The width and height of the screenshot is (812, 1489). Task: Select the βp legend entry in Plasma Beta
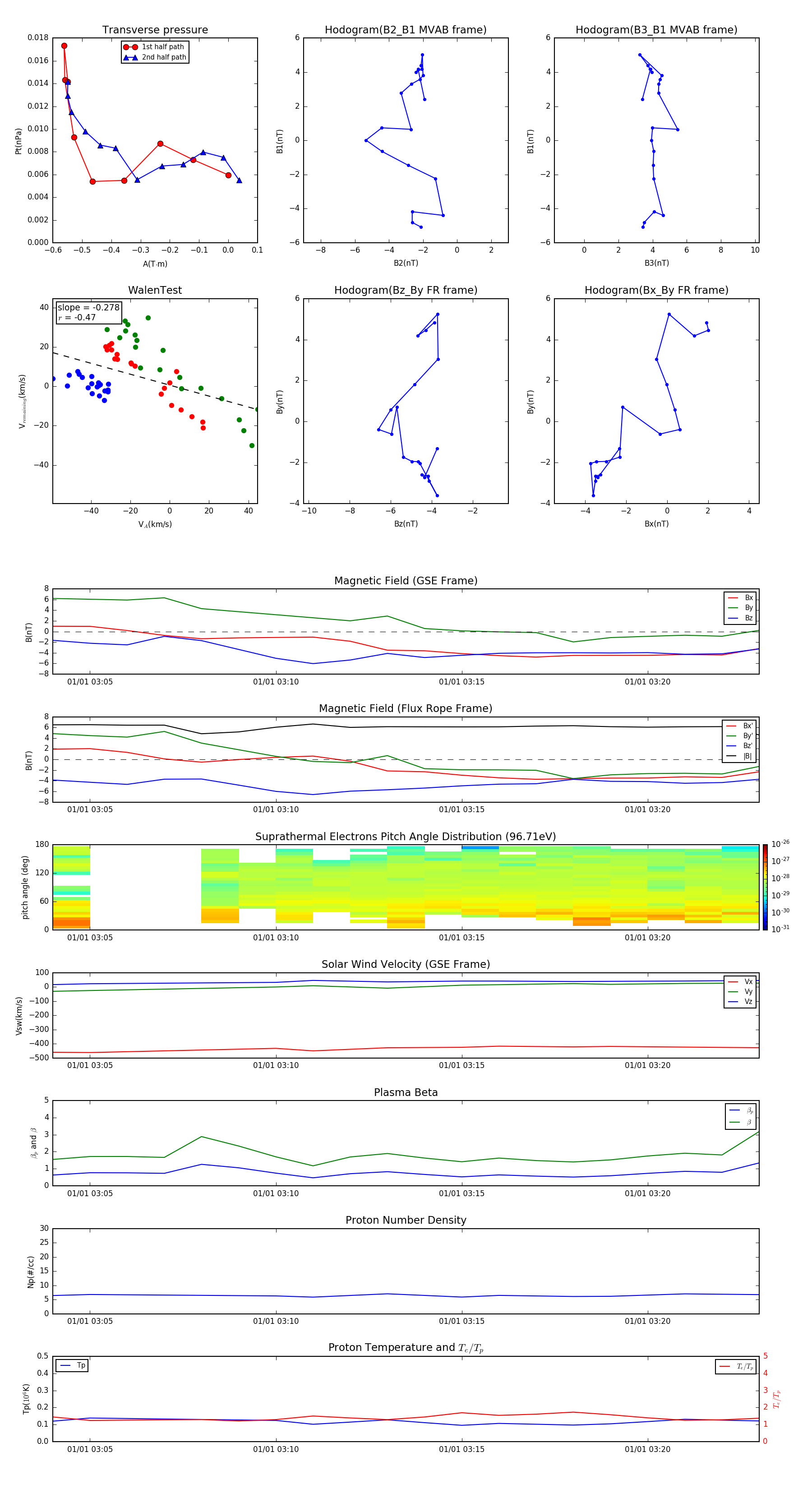click(741, 1110)
